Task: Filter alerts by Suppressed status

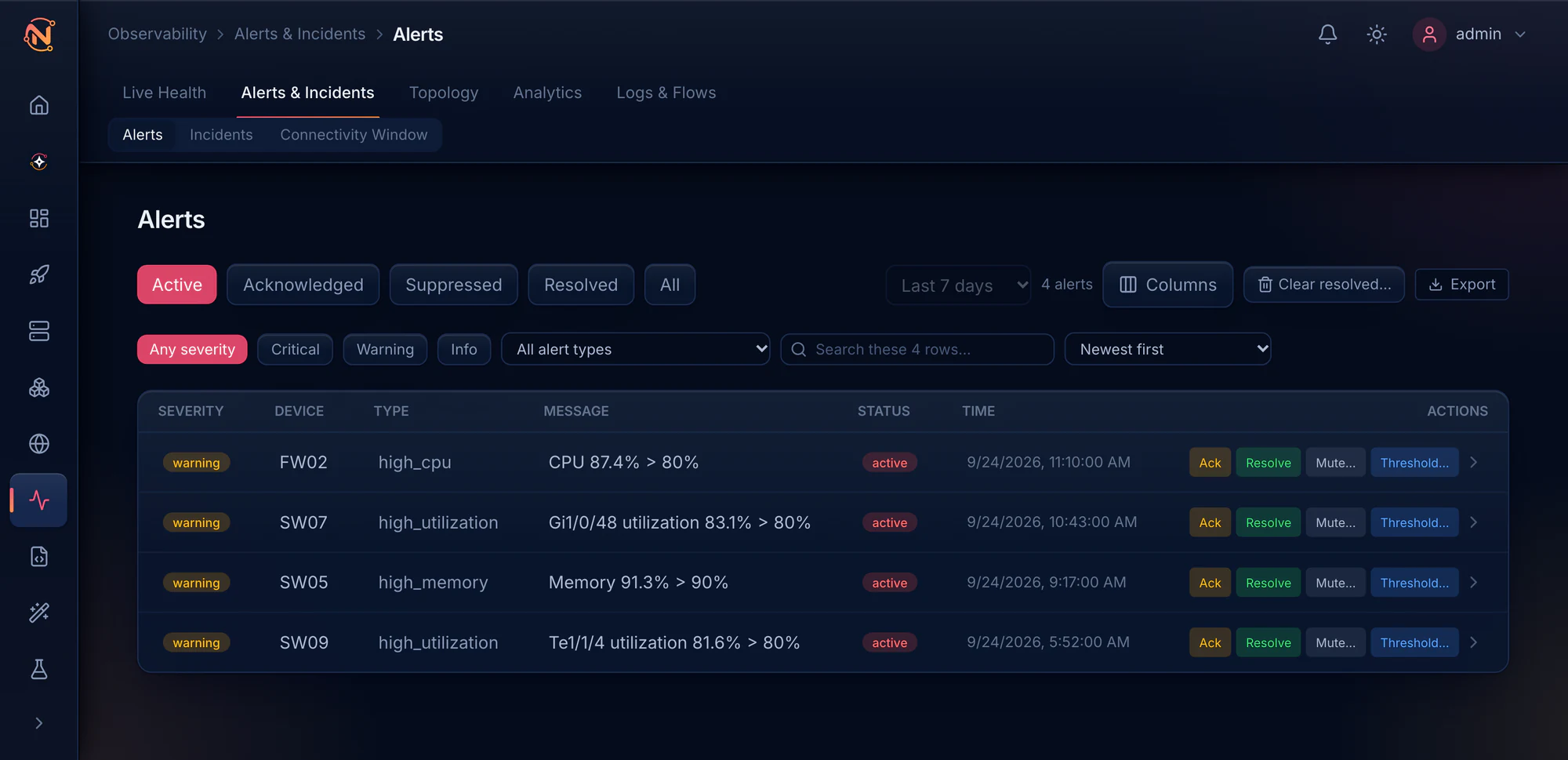Action: [454, 285]
